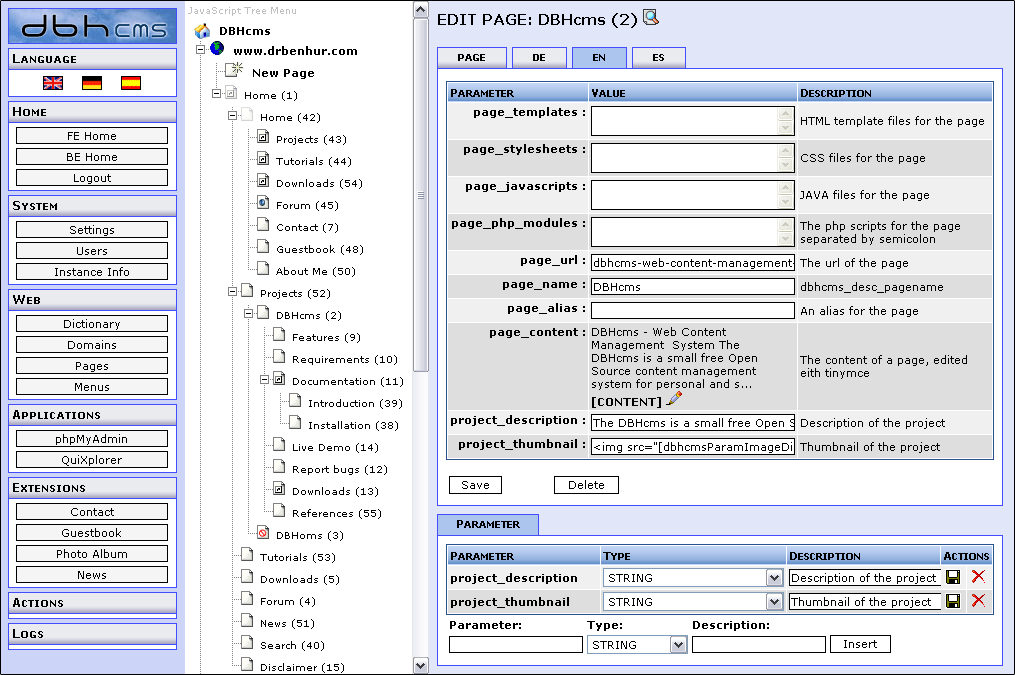The image size is (1015, 675).
Task: Collapse the www.drbenhur.com tree node
Action: (x=201, y=49)
